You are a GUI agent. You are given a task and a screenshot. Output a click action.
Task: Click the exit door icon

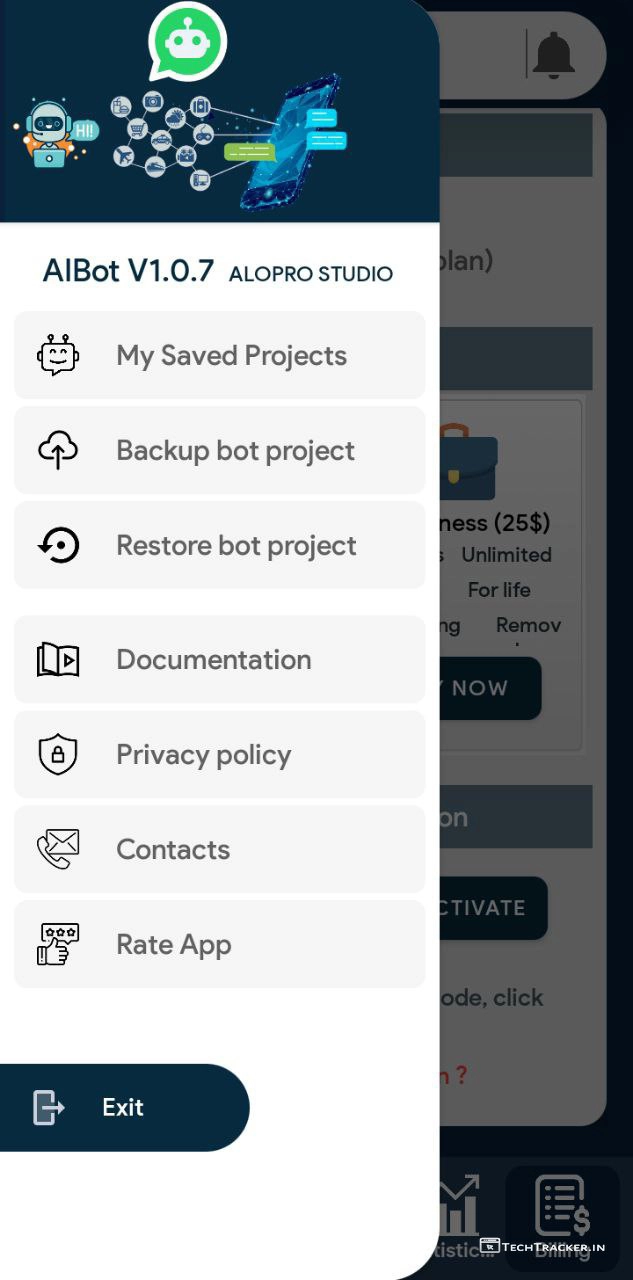(48, 1108)
